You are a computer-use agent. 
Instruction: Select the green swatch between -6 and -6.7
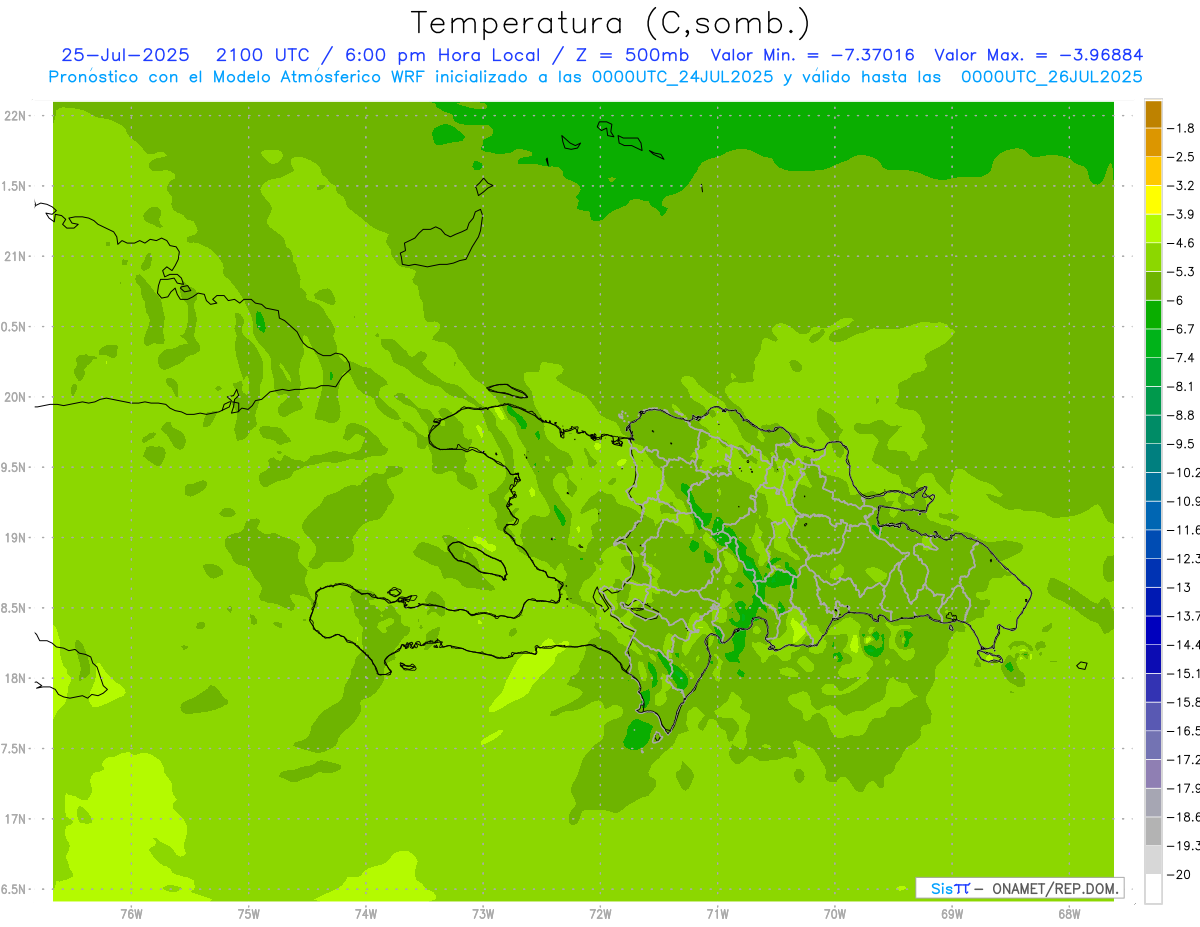(x=1153, y=315)
